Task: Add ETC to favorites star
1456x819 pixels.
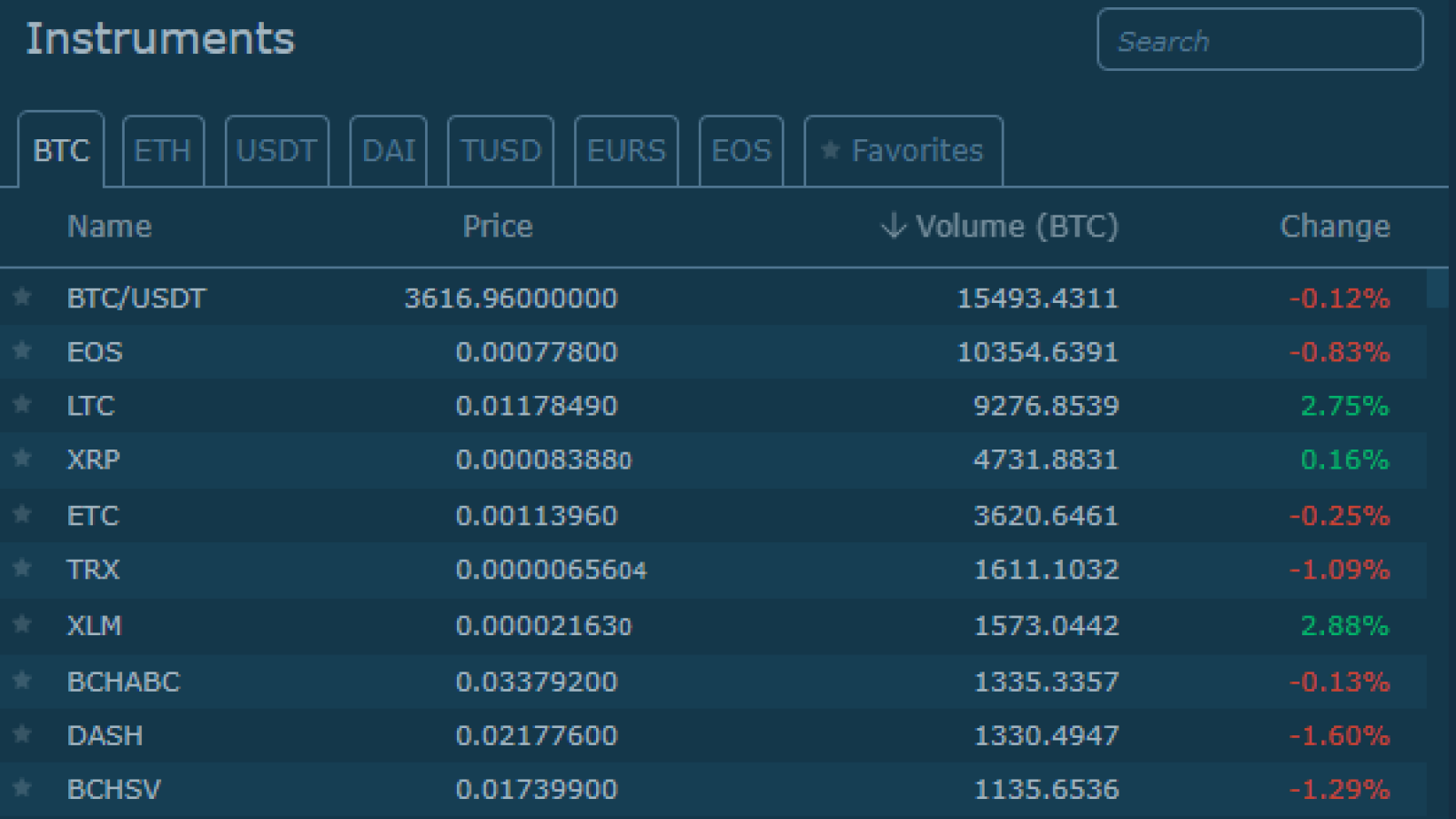Action: tap(23, 514)
